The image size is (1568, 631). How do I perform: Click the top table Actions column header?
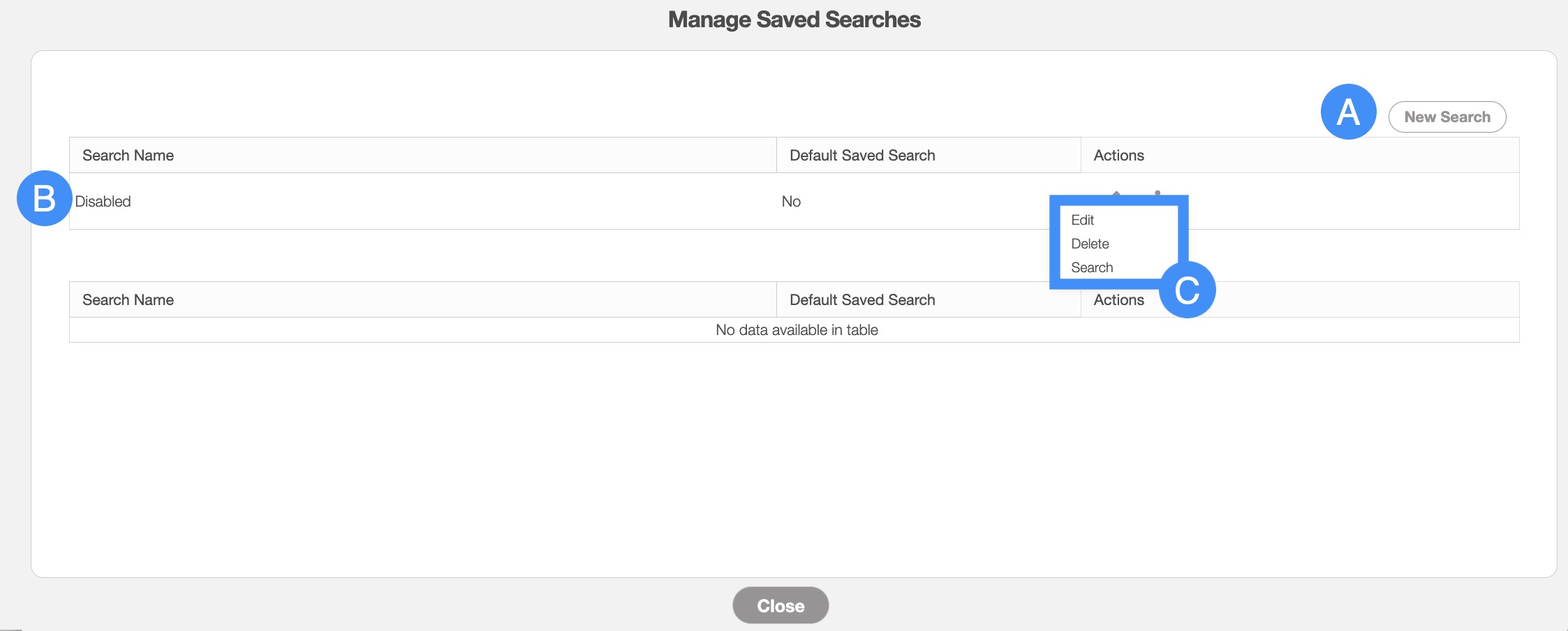1118,156
